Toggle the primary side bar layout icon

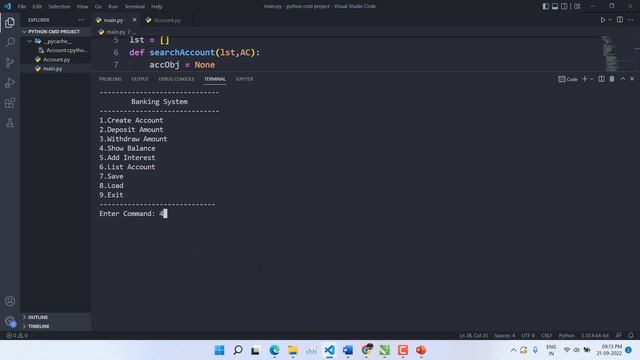pyautogui.click(x=546, y=6)
